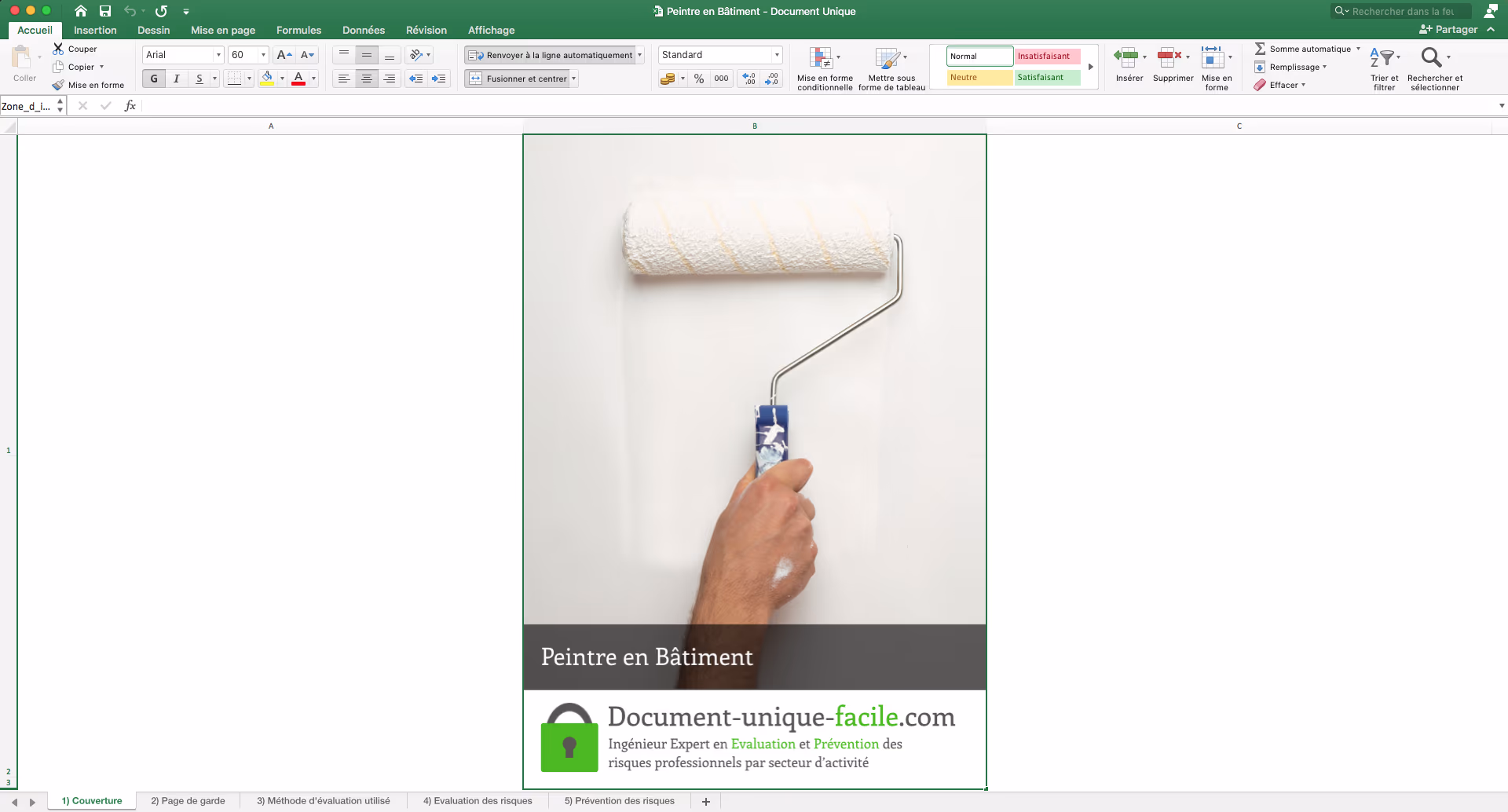This screenshot has width=1508, height=812.
Task: Expand the Fusionner et centrer options
Action: [x=574, y=79]
